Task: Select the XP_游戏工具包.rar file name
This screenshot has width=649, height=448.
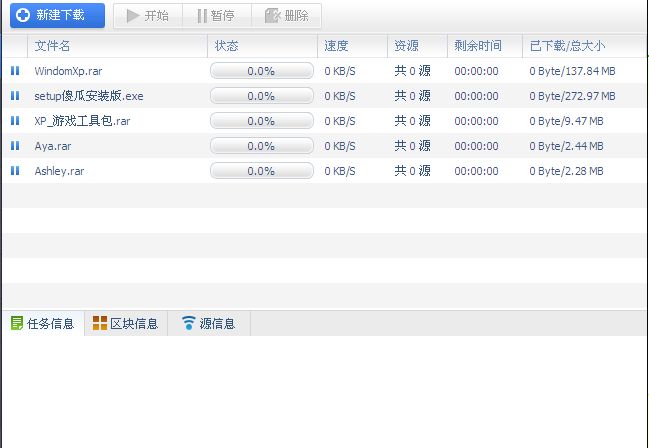Action: [x=82, y=121]
